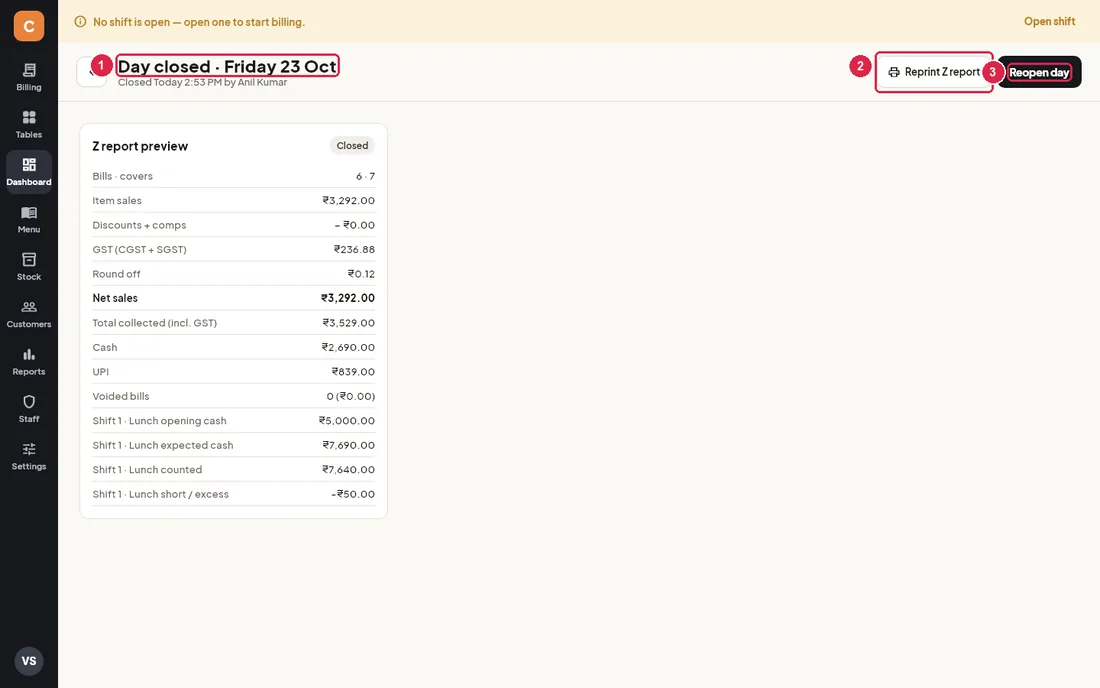The image size is (1100, 688).
Task: Click the Voided bills row label
Action: point(121,396)
